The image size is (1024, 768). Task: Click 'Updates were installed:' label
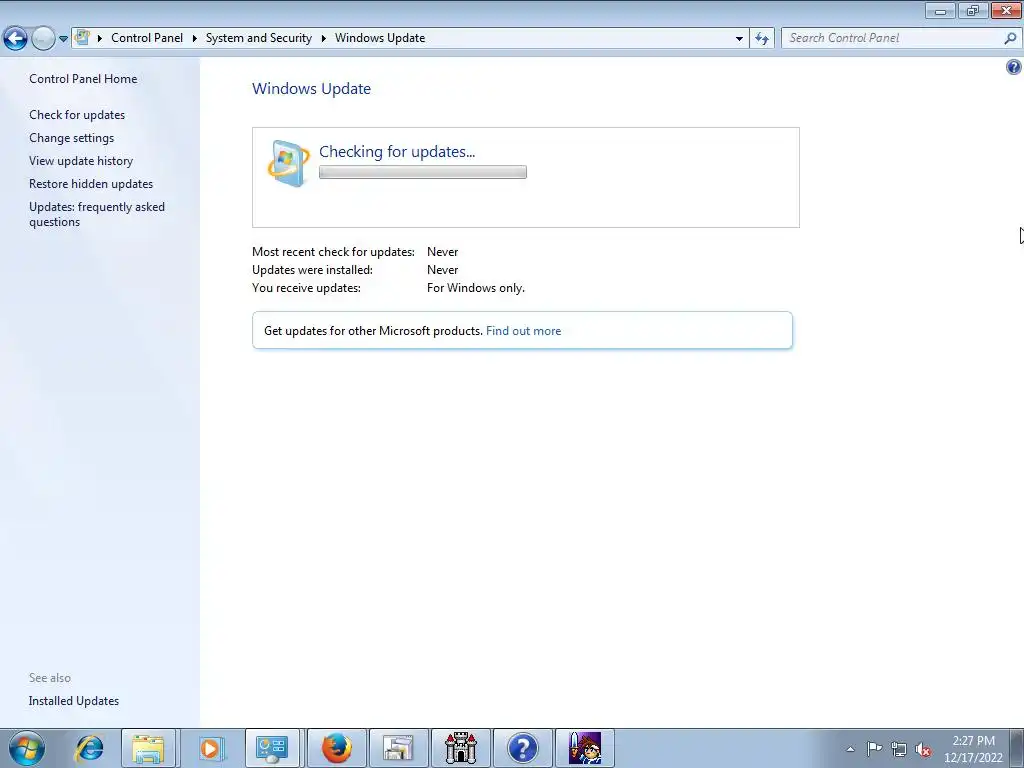tap(312, 270)
